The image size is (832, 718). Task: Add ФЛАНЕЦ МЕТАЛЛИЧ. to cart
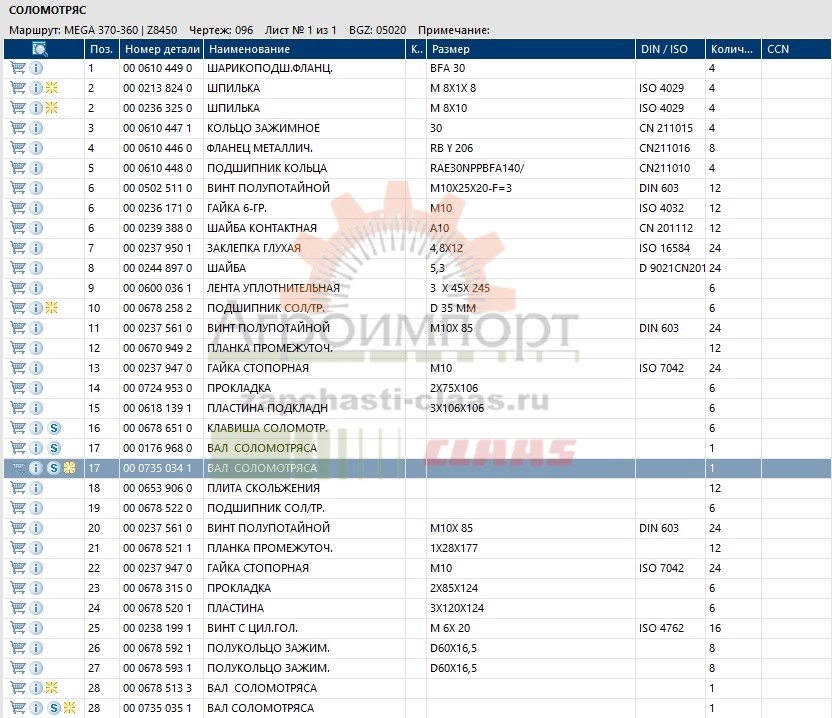tap(18, 148)
